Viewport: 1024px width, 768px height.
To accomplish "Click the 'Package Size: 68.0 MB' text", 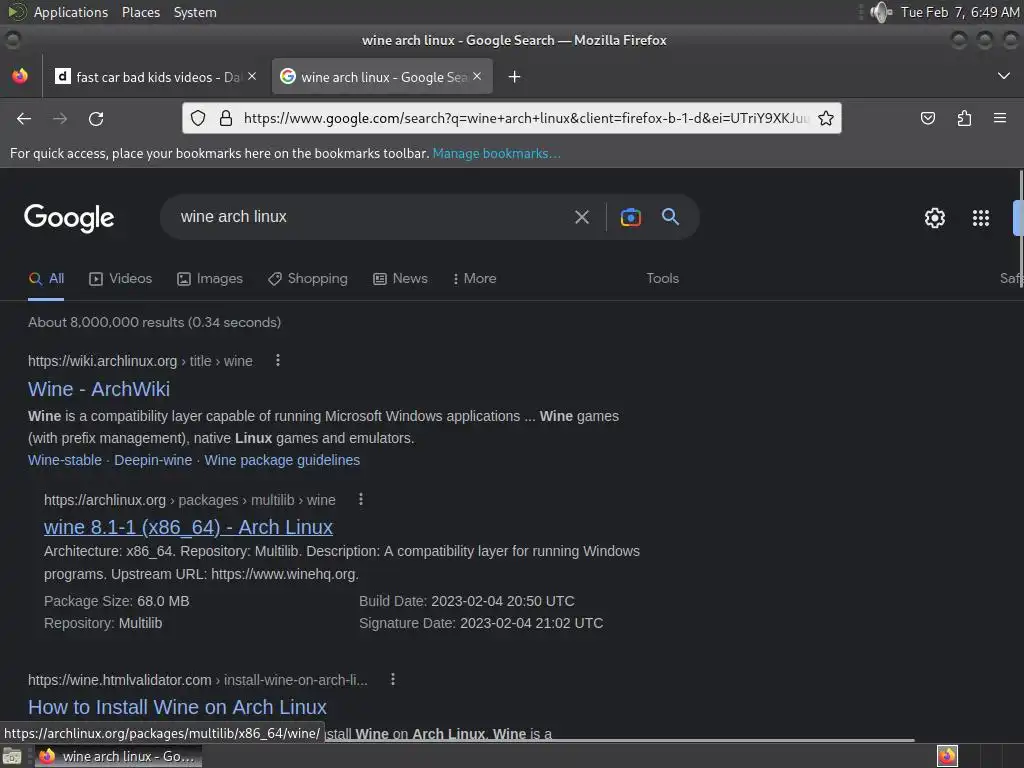I will 116,601.
